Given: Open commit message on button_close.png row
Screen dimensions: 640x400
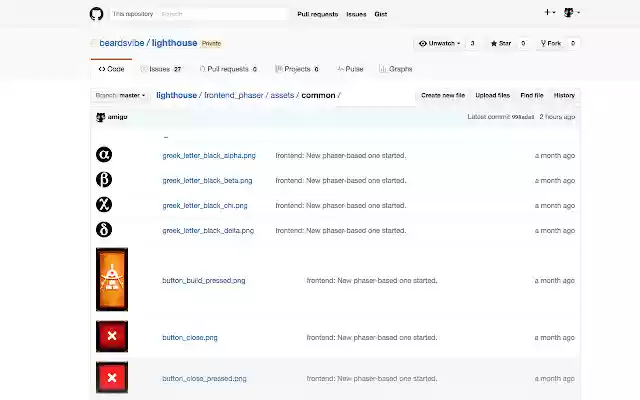Looking at the screenshot, I should (x=372, y=338).
